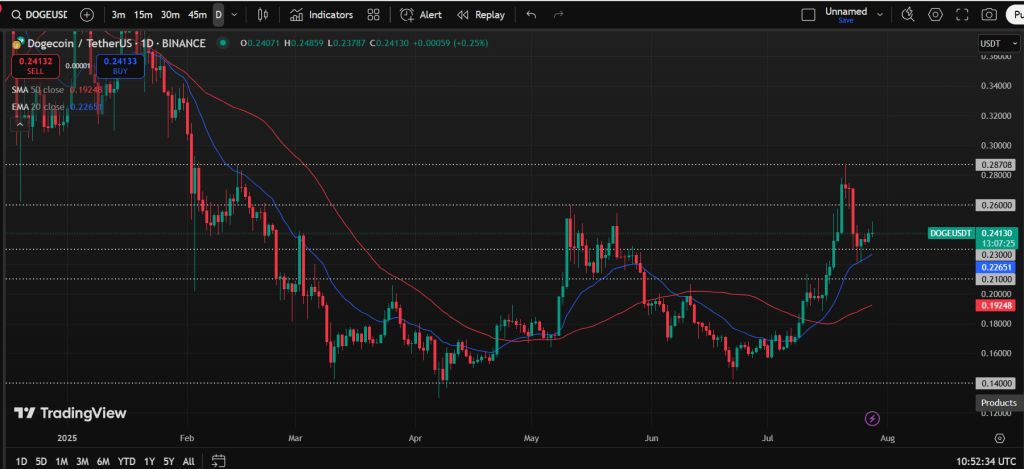
Task: Undo the last chart action
Action: [531, 14]
